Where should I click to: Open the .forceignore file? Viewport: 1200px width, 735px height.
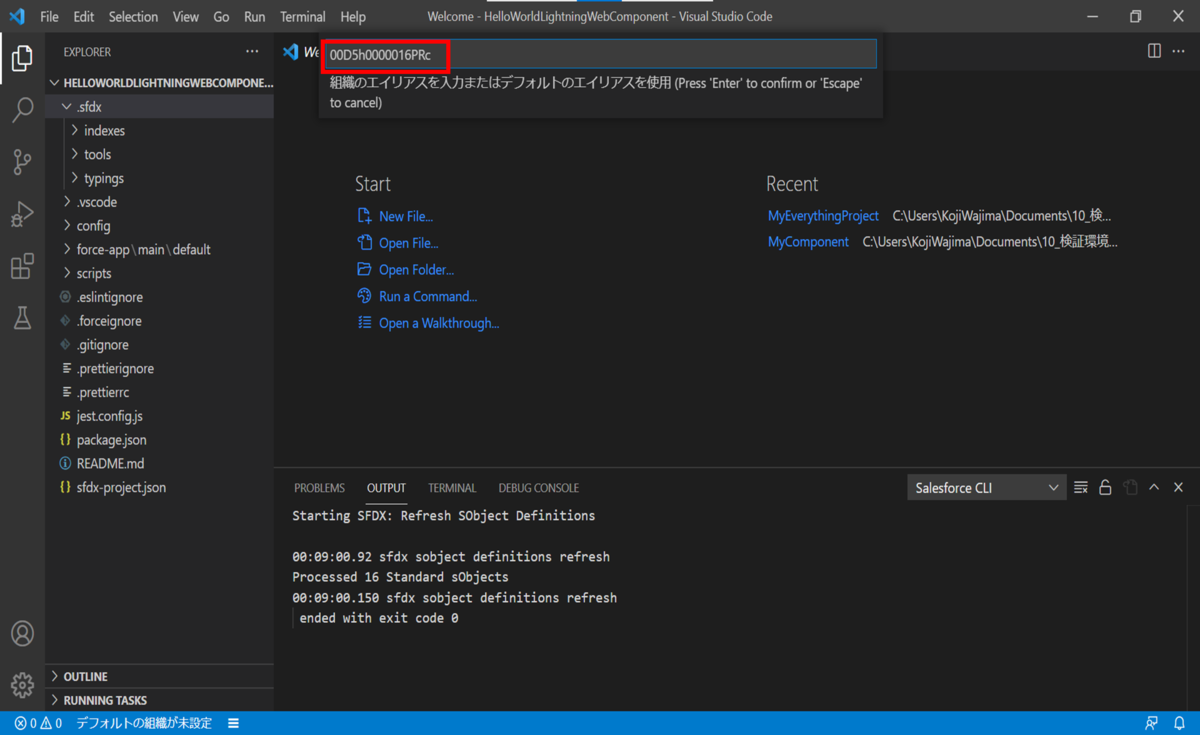(160, 322)
